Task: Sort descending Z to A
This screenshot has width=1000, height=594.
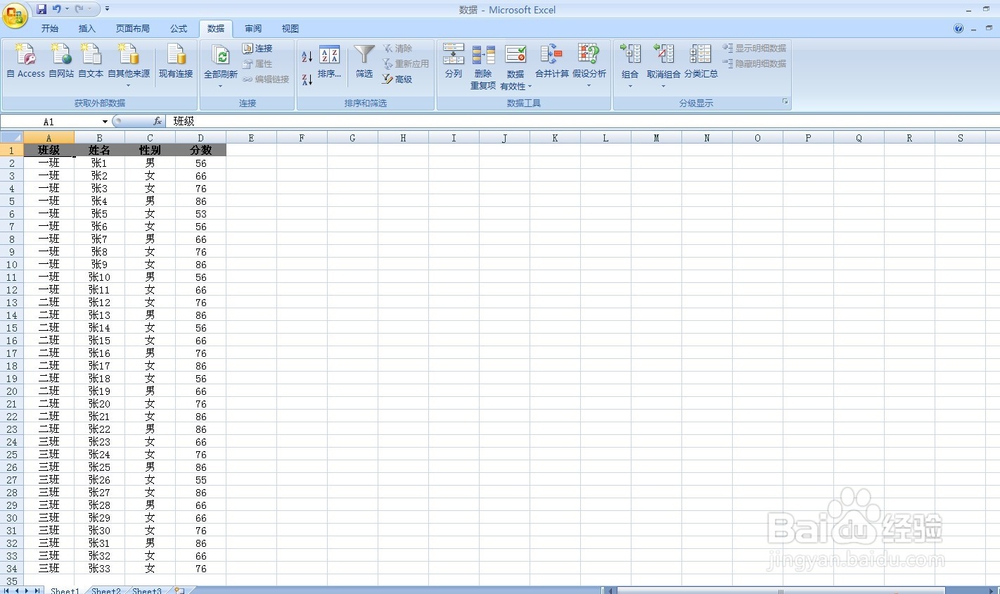Action: coord(307,80)
